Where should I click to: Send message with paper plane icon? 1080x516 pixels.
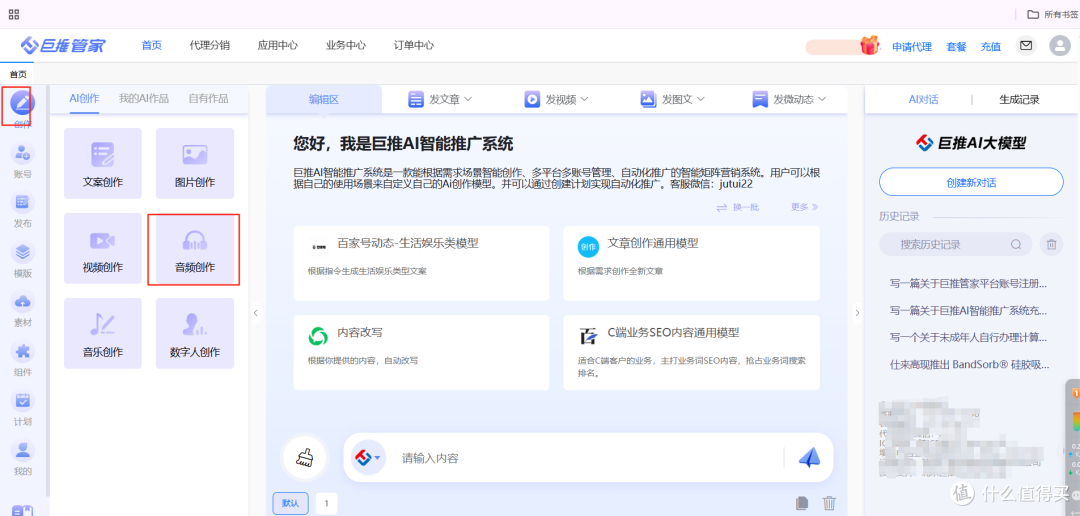click(809, 458)
